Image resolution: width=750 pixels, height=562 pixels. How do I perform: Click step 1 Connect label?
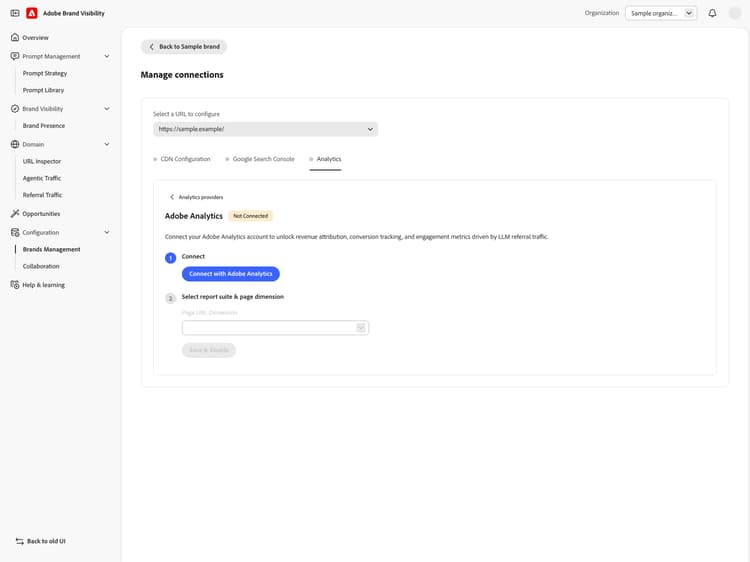coord(193,256)
